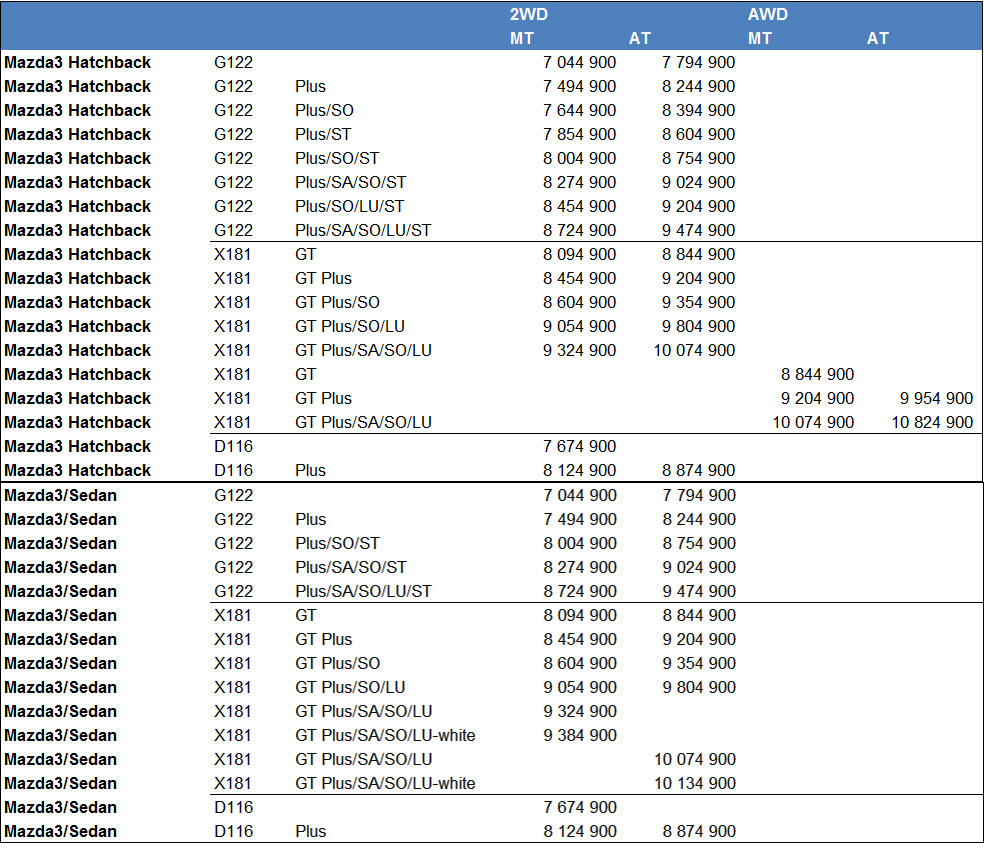Click Hatchback G122 base MT price 7 044 900
Viewport: 984px width, 850px height.
pos(579,62)
